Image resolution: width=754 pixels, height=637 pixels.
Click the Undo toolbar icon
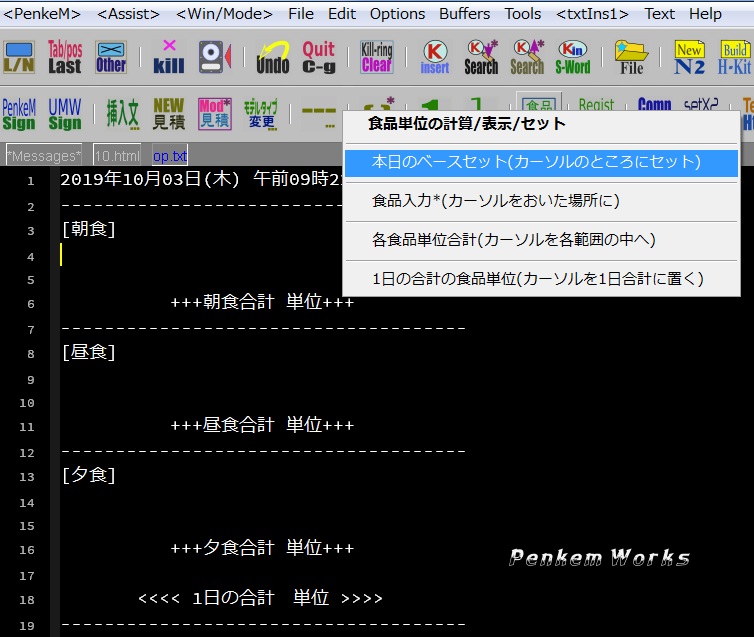click(x=273, y=57)
